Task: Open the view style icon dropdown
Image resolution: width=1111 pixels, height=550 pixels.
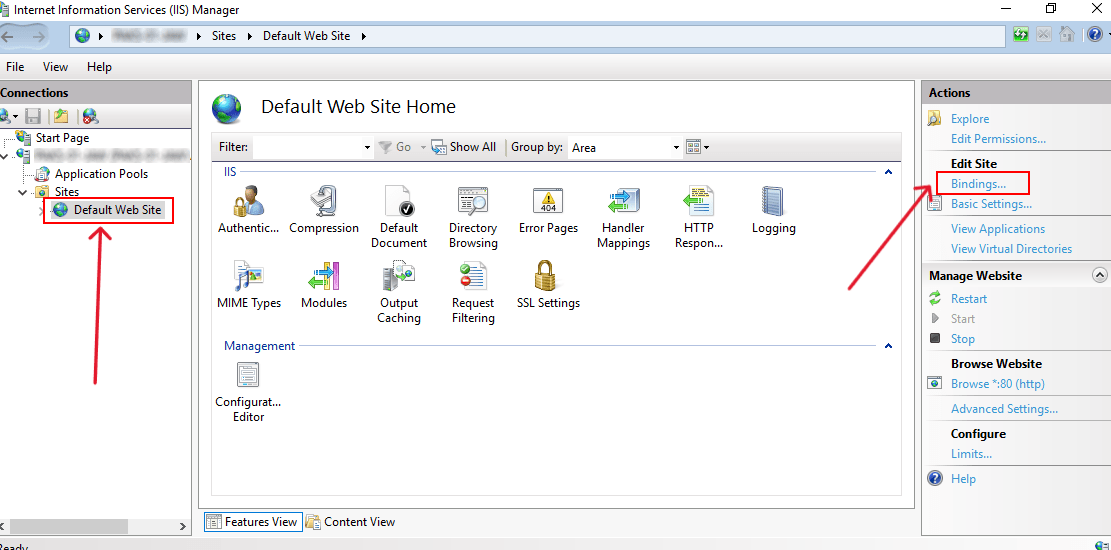Action: pyautogui.click(x=697, y=147)
